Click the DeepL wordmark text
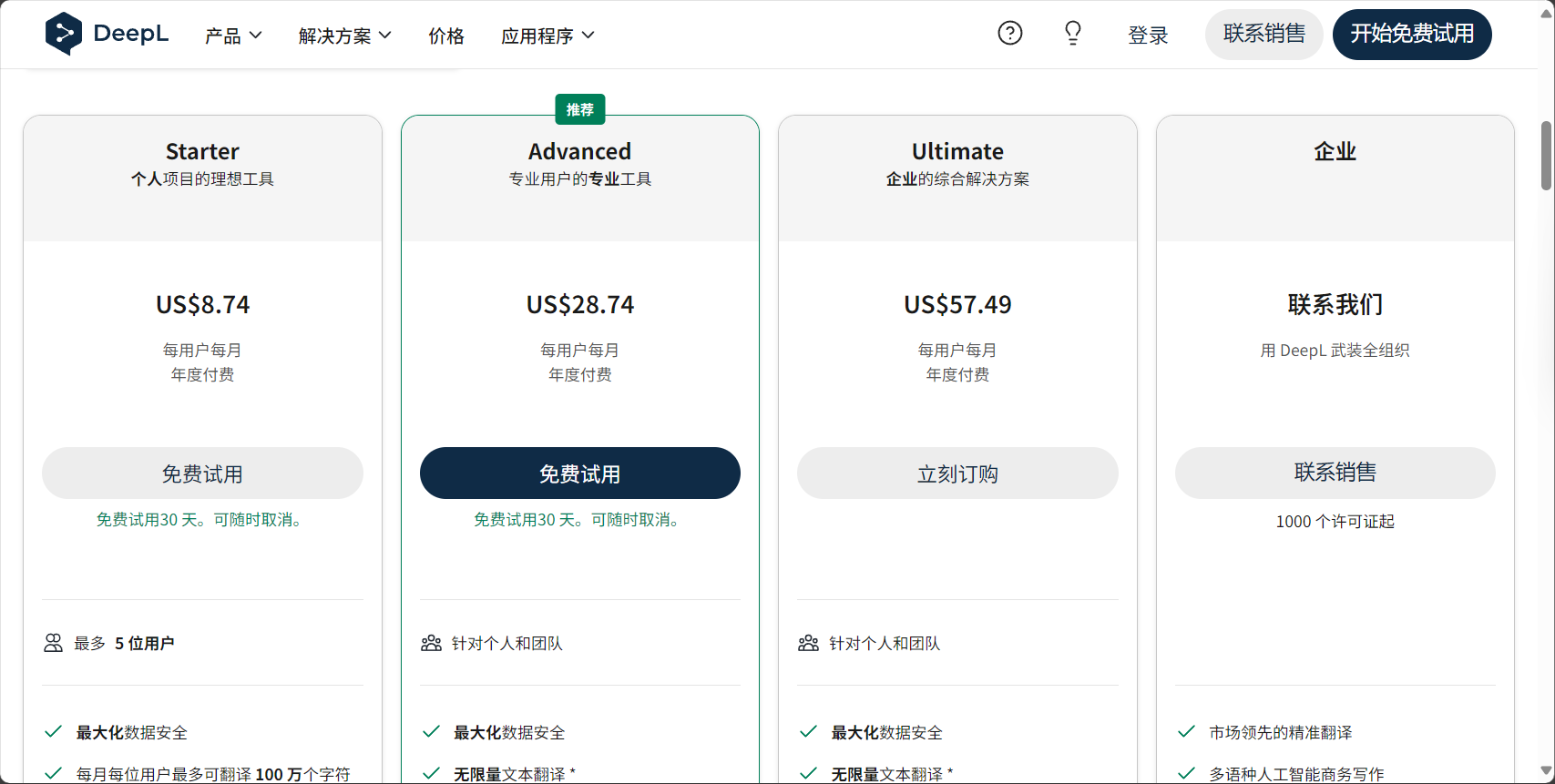The height and width of the screenshot is (784, 1555). (x=131, y=34)
